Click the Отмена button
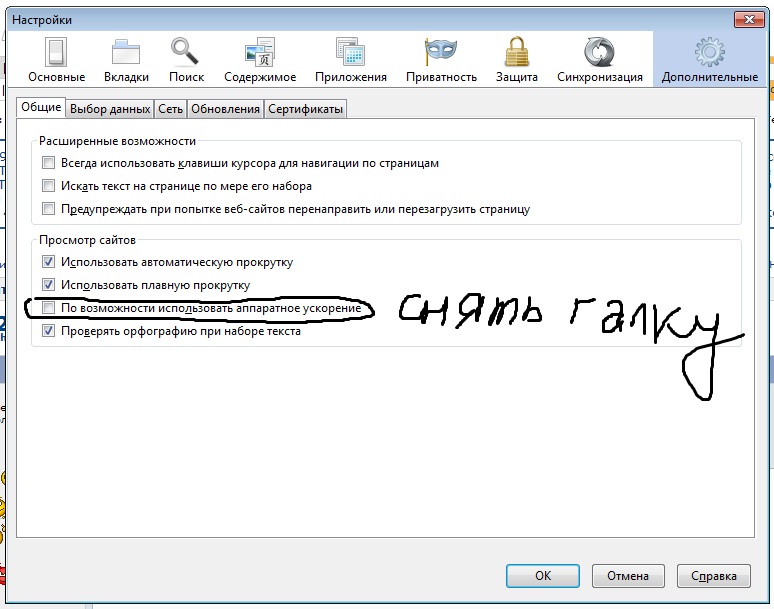 [628, 576]
